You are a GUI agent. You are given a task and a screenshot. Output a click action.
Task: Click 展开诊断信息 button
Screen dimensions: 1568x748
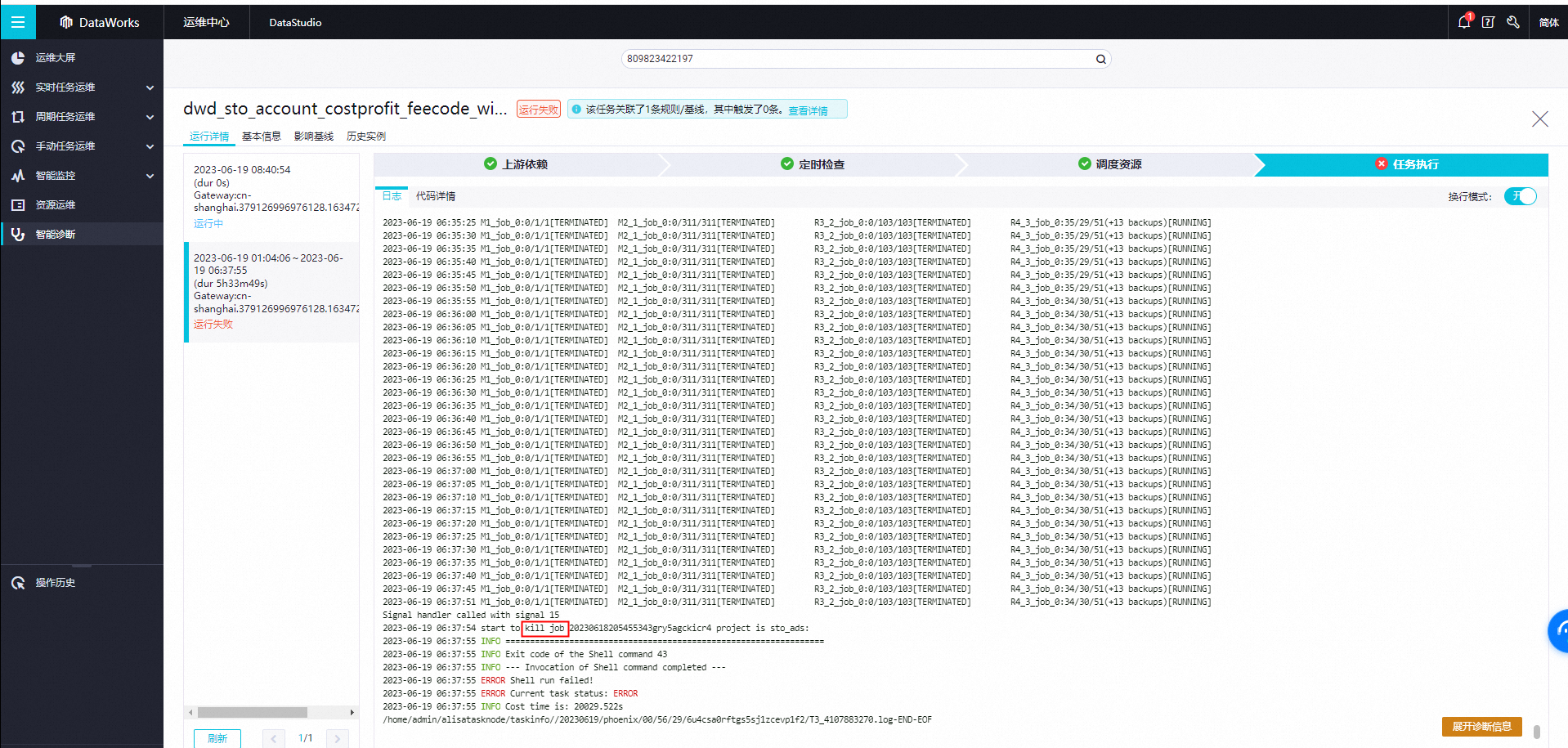coord(1481,727)
